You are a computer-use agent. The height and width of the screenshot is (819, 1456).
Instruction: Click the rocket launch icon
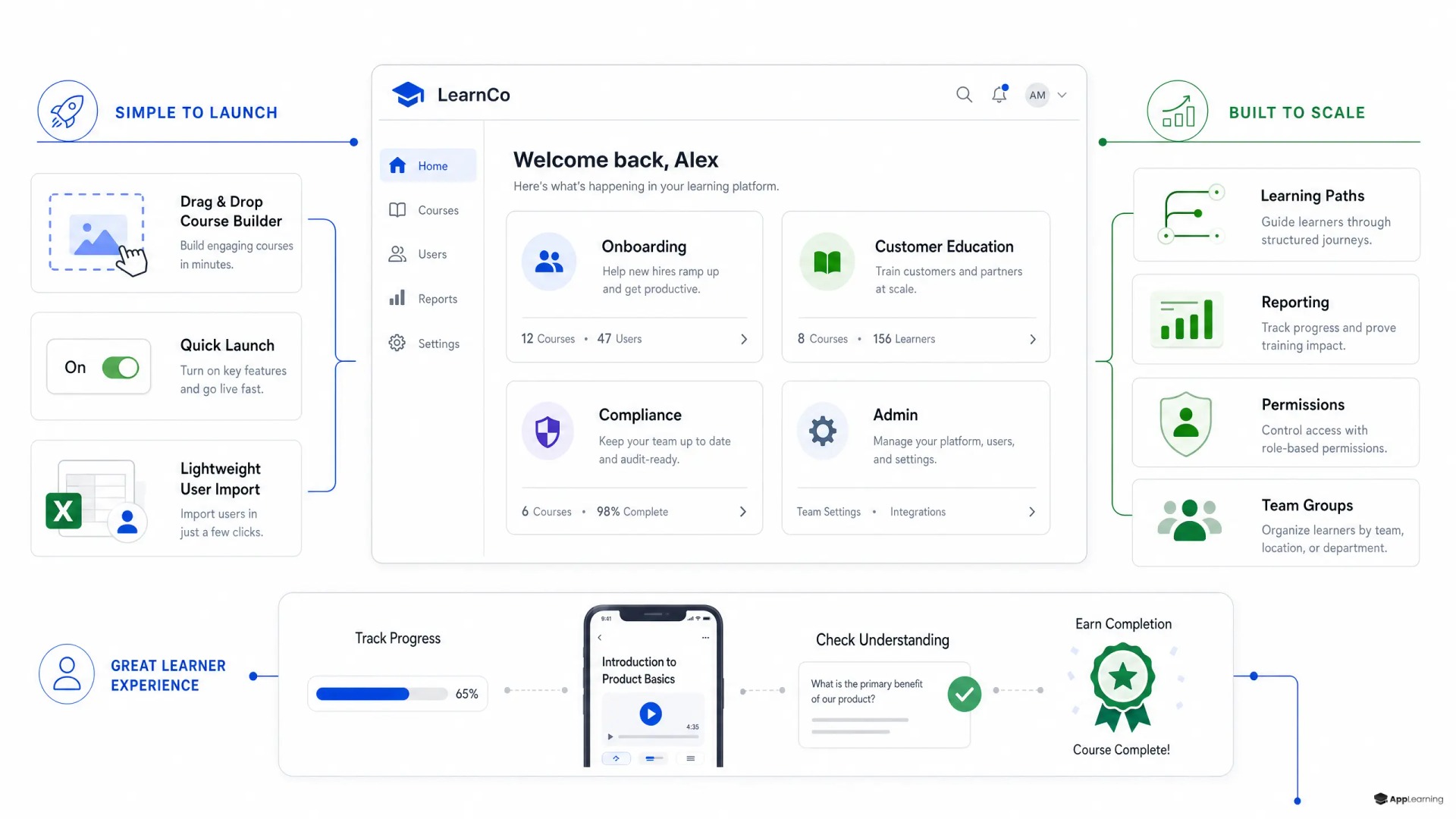coord(67,111)
